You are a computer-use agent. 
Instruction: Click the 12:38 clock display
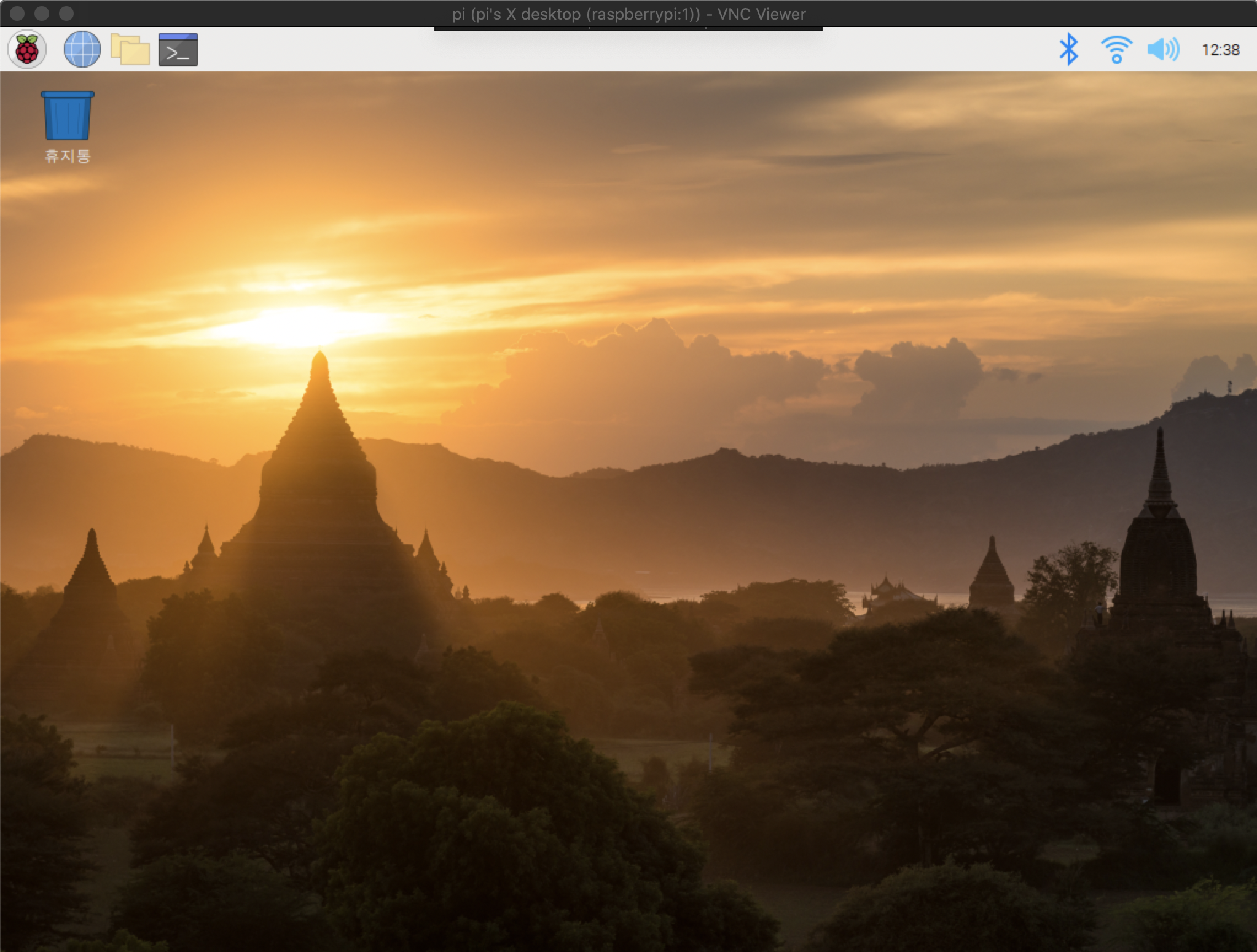(1220, 50)
